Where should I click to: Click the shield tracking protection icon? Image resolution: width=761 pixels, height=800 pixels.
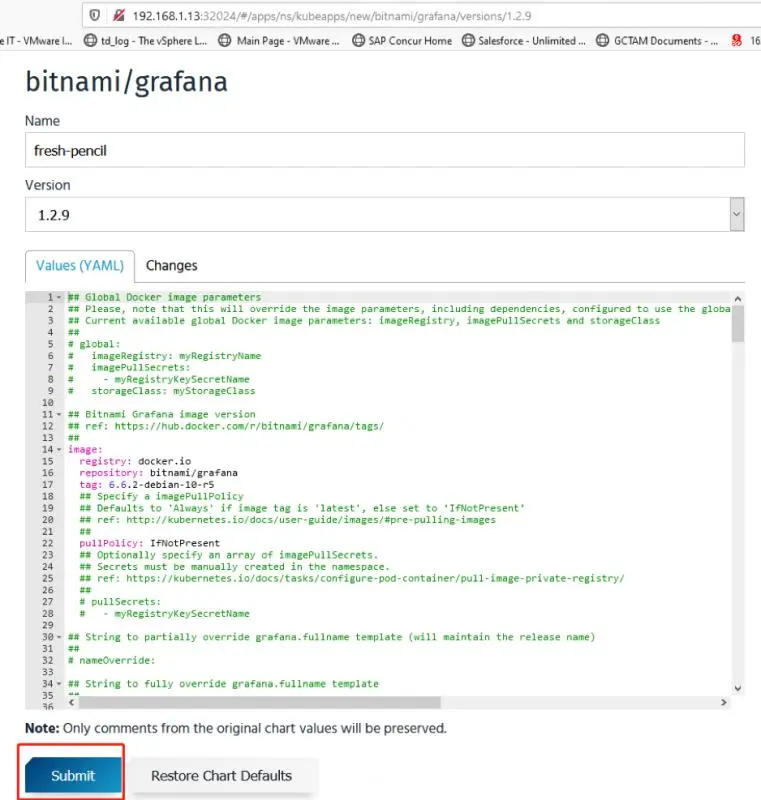[x=94, y=15]
